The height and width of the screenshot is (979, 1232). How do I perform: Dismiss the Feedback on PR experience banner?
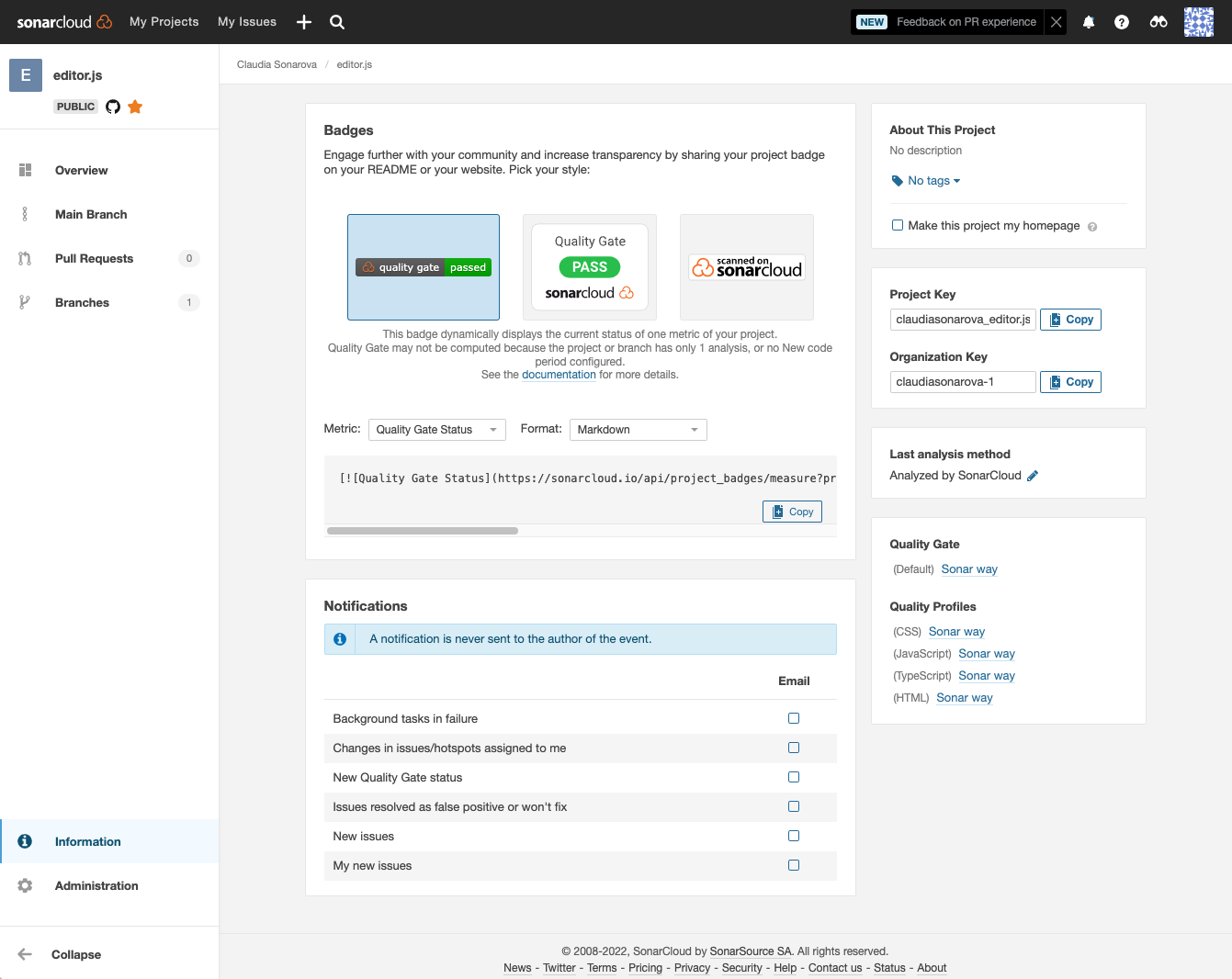(x=1057, y=22)
